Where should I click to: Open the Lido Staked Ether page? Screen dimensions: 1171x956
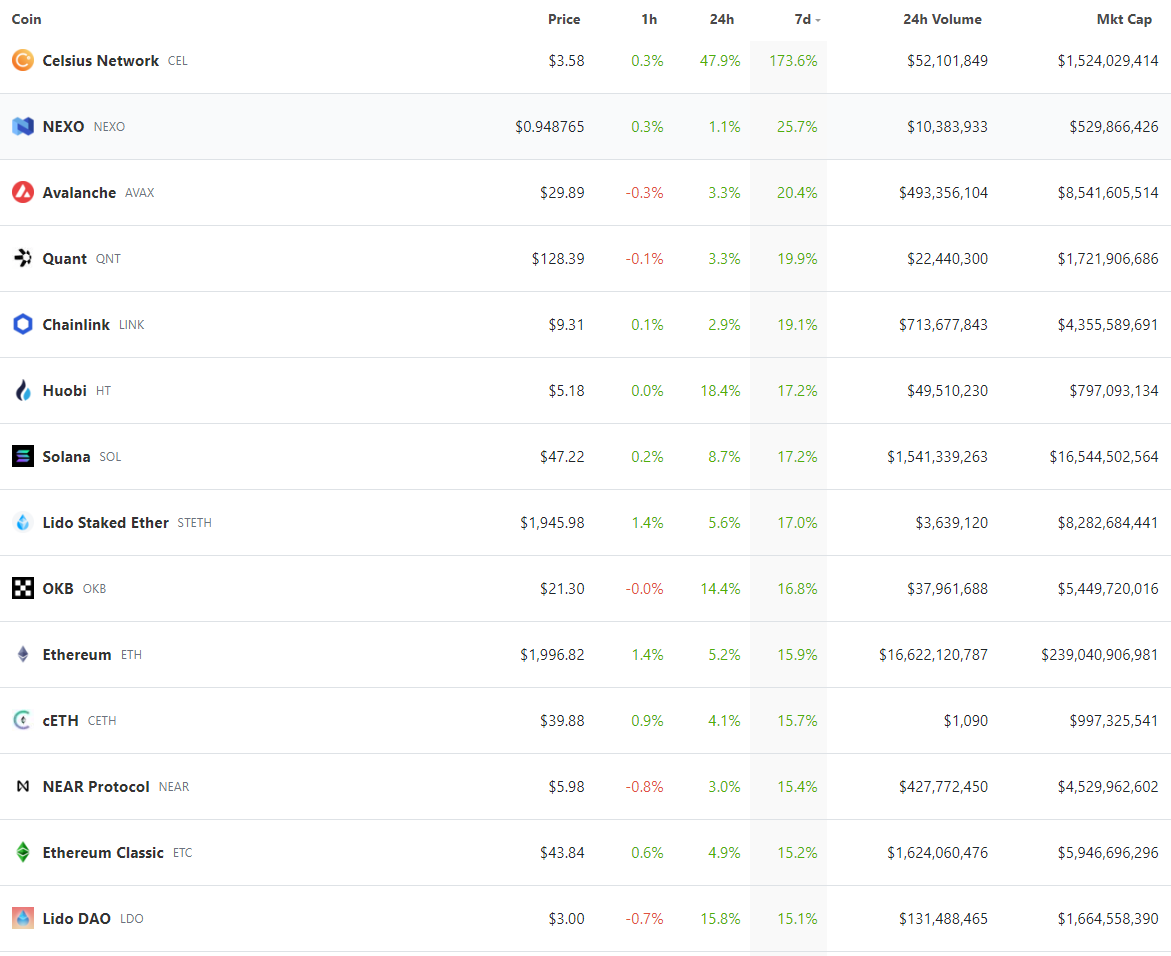click(105, 523)
